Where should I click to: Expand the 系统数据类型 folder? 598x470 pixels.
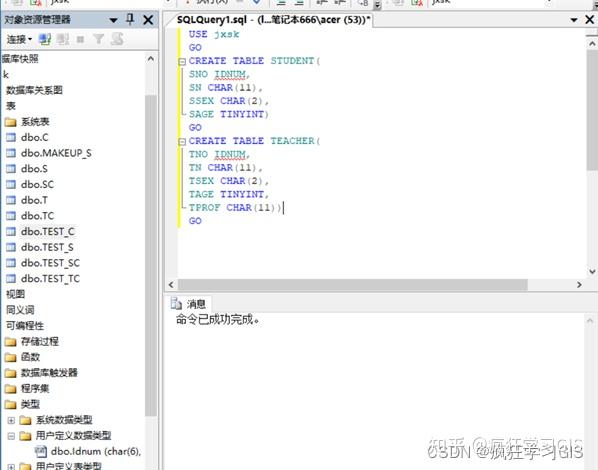[11, 420]
